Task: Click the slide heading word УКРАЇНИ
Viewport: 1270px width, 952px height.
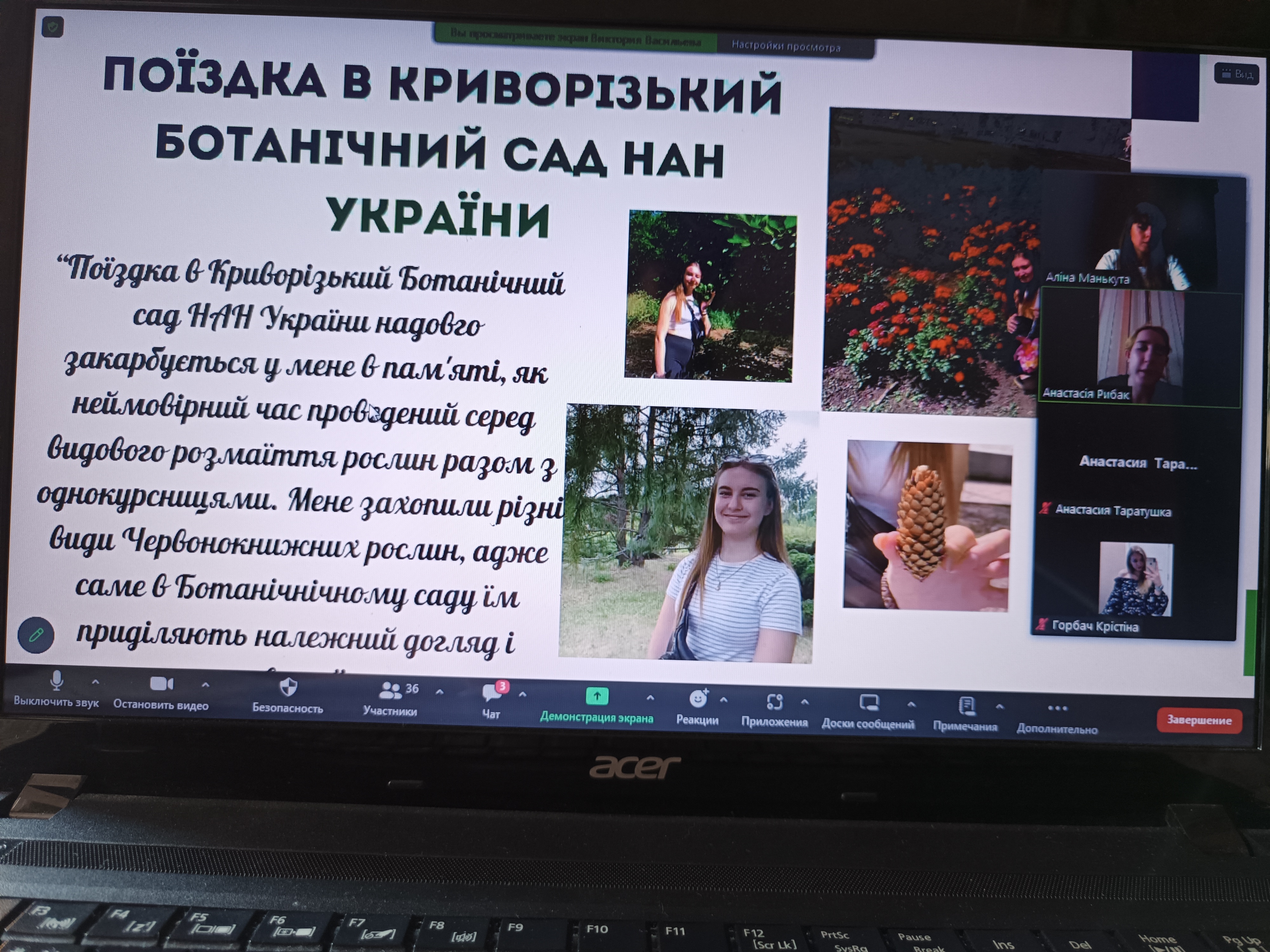Action: (x=439, y=217)
